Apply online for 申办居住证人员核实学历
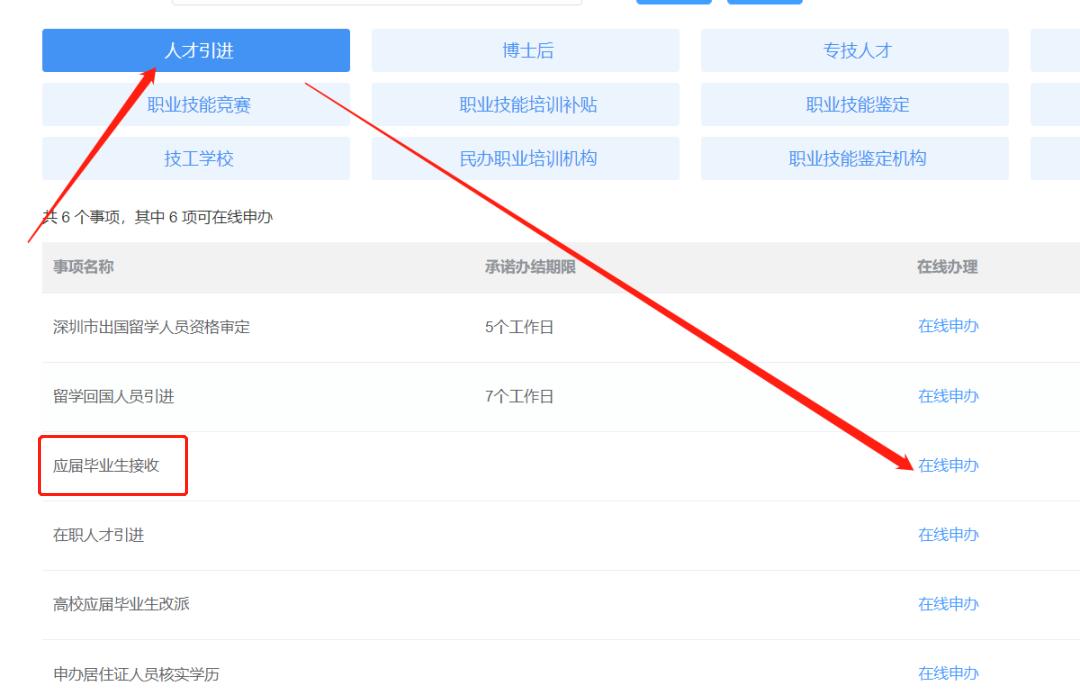This screenshot has width=1080, height=695. click(948, 673)
